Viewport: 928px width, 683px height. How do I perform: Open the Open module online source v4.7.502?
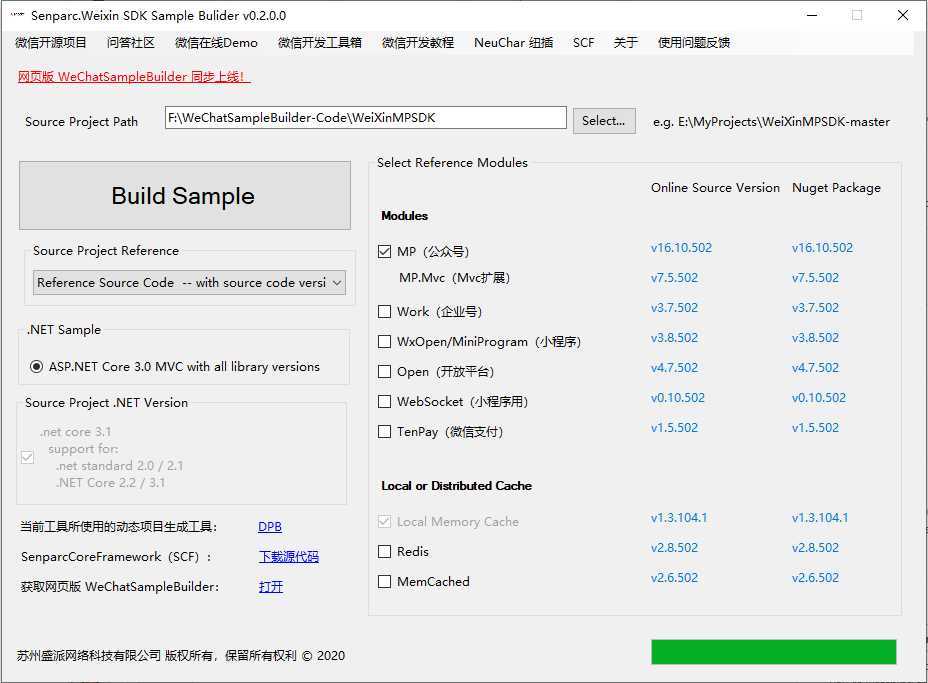674,368
